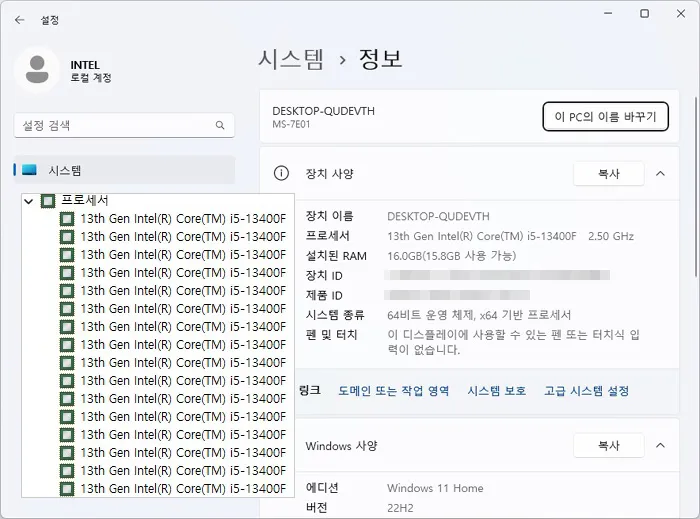Viewport: 700px width, 519px height.
Task: Click the 설정 검색 input field
Action: 124,125
